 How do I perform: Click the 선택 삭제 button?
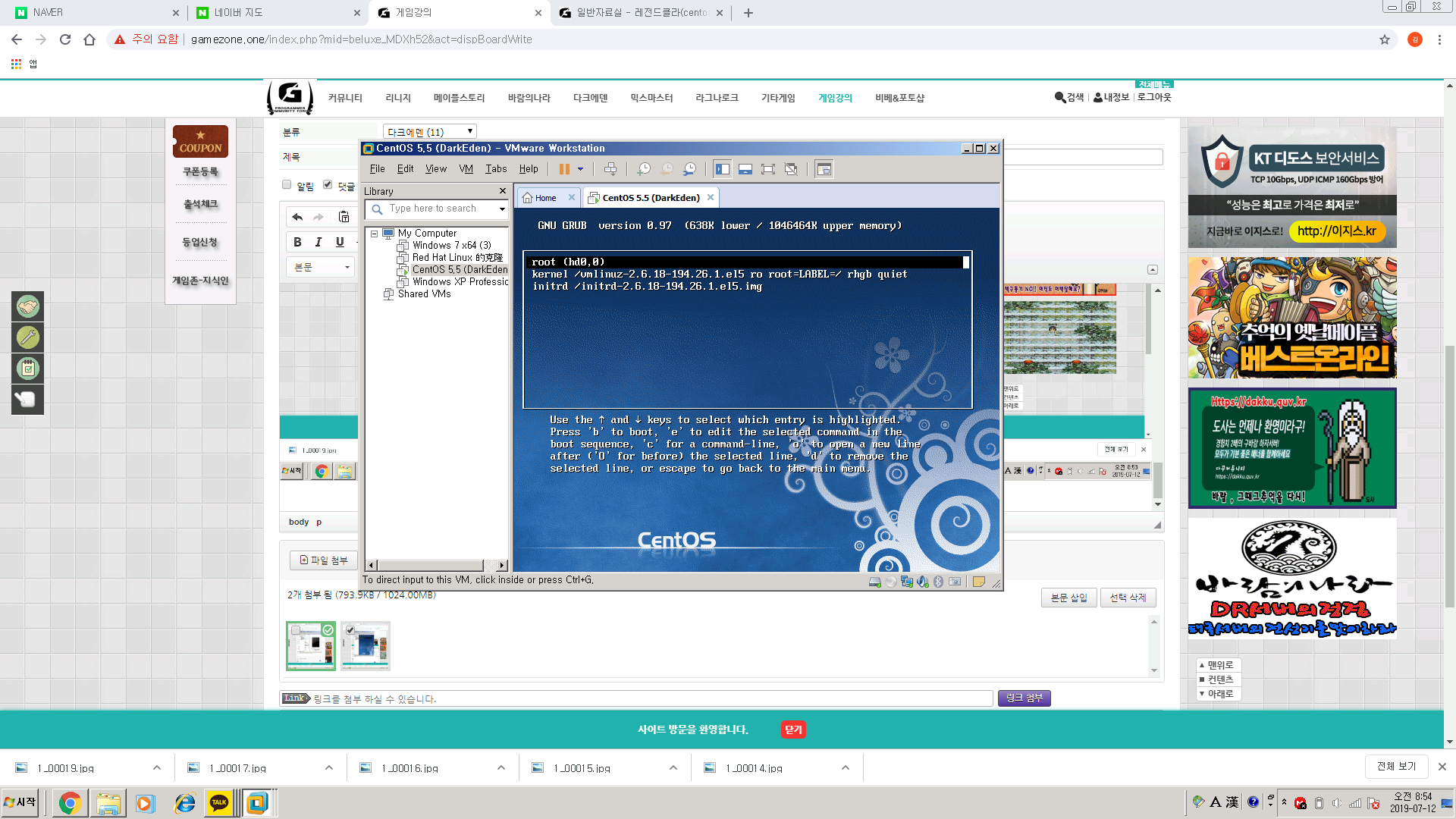1128,598
